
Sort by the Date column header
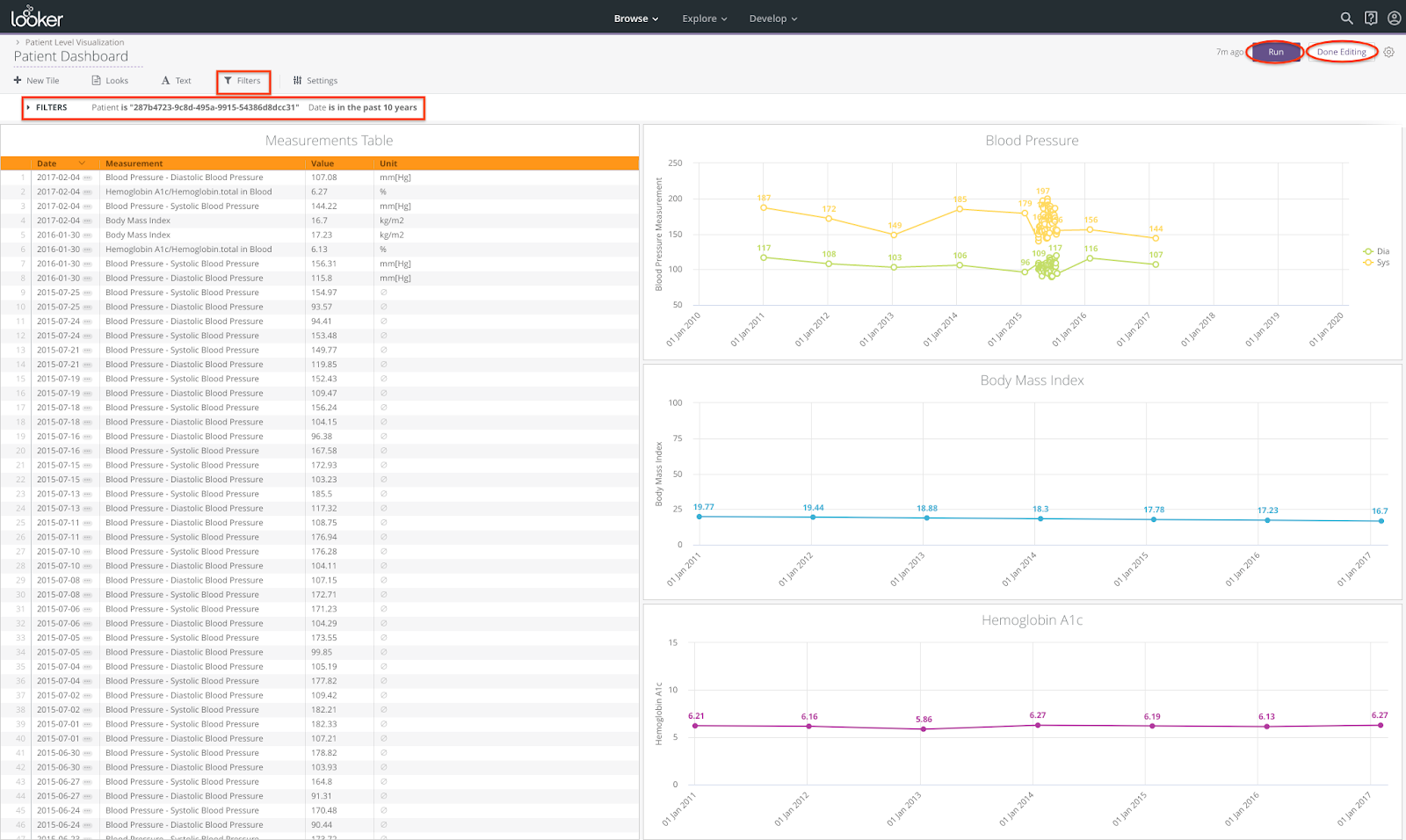tap(47, 163)
